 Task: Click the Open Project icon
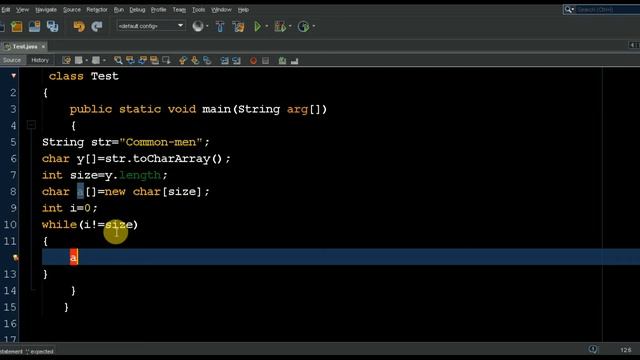coord(35,27)
